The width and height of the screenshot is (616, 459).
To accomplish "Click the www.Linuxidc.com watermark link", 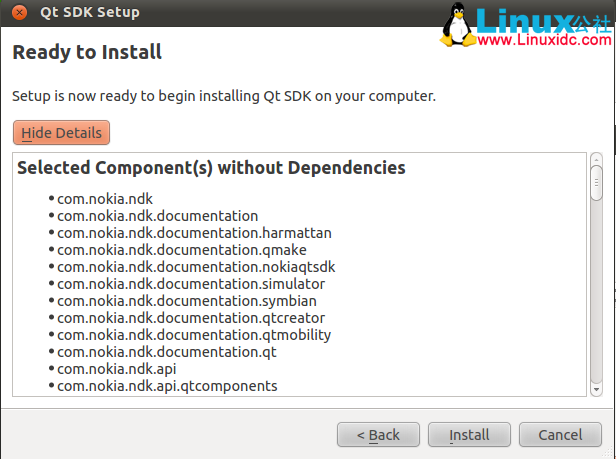I will 544,40.
